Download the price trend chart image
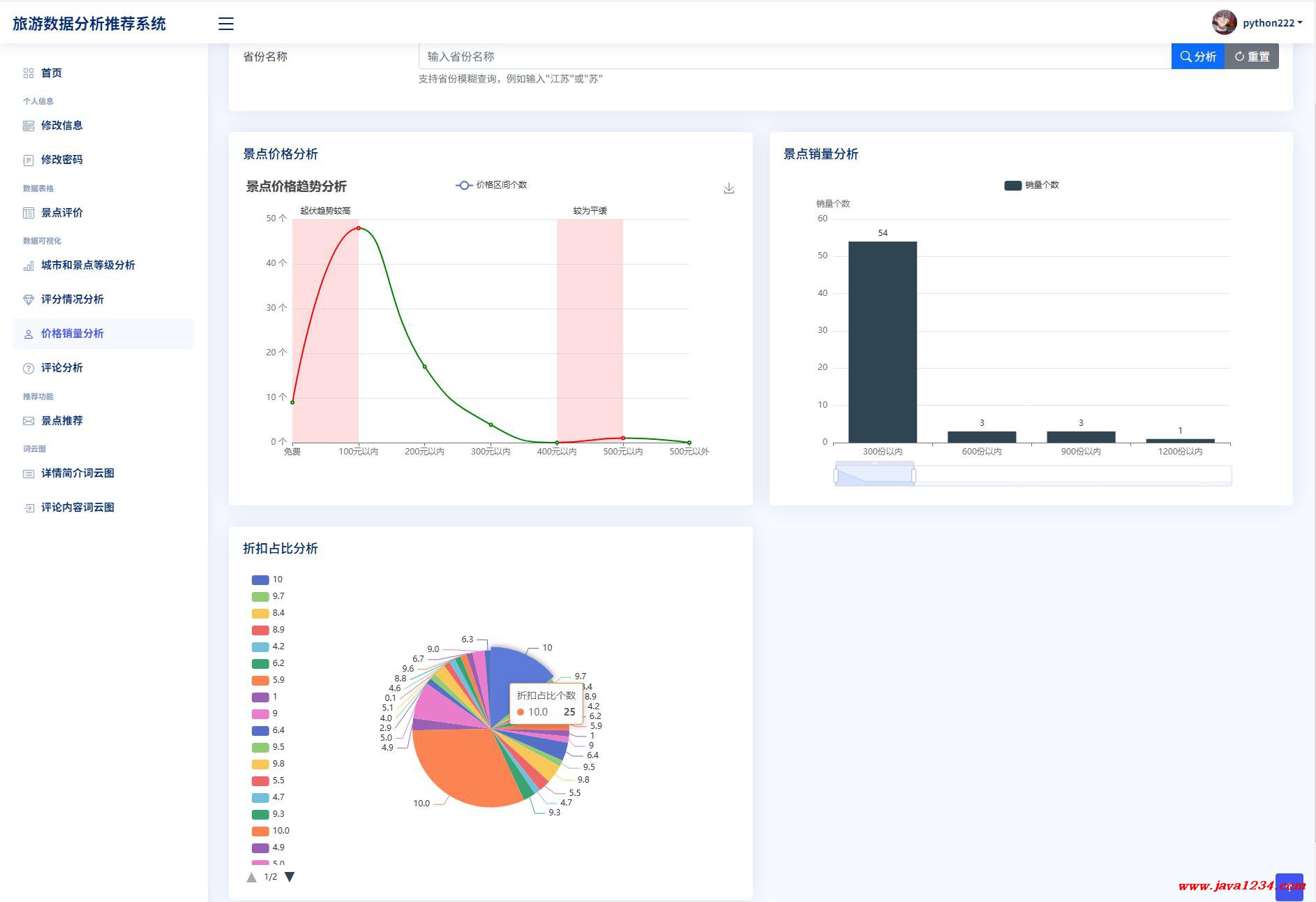 728,188
